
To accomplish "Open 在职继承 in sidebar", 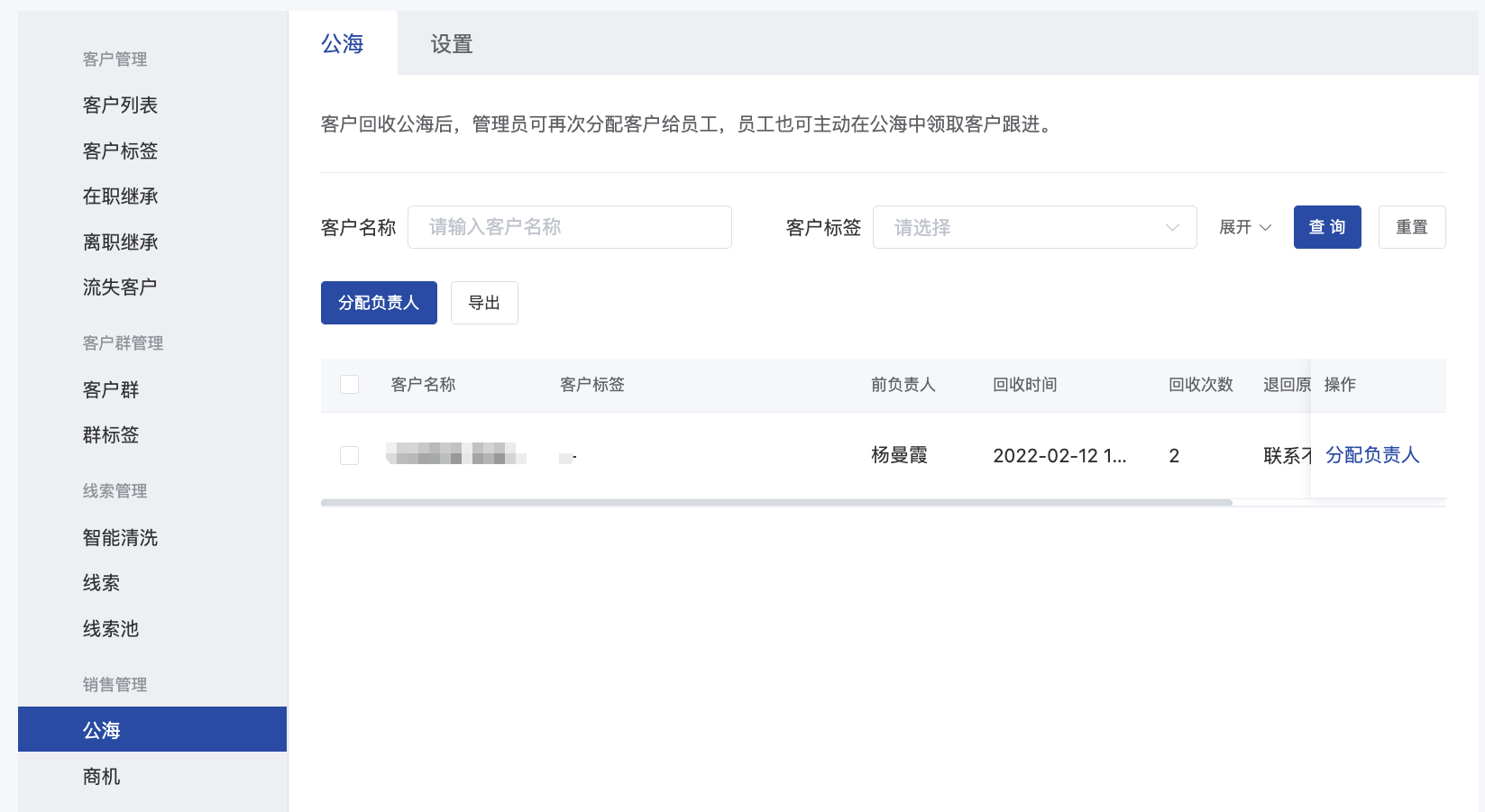I will pos(120,196).
